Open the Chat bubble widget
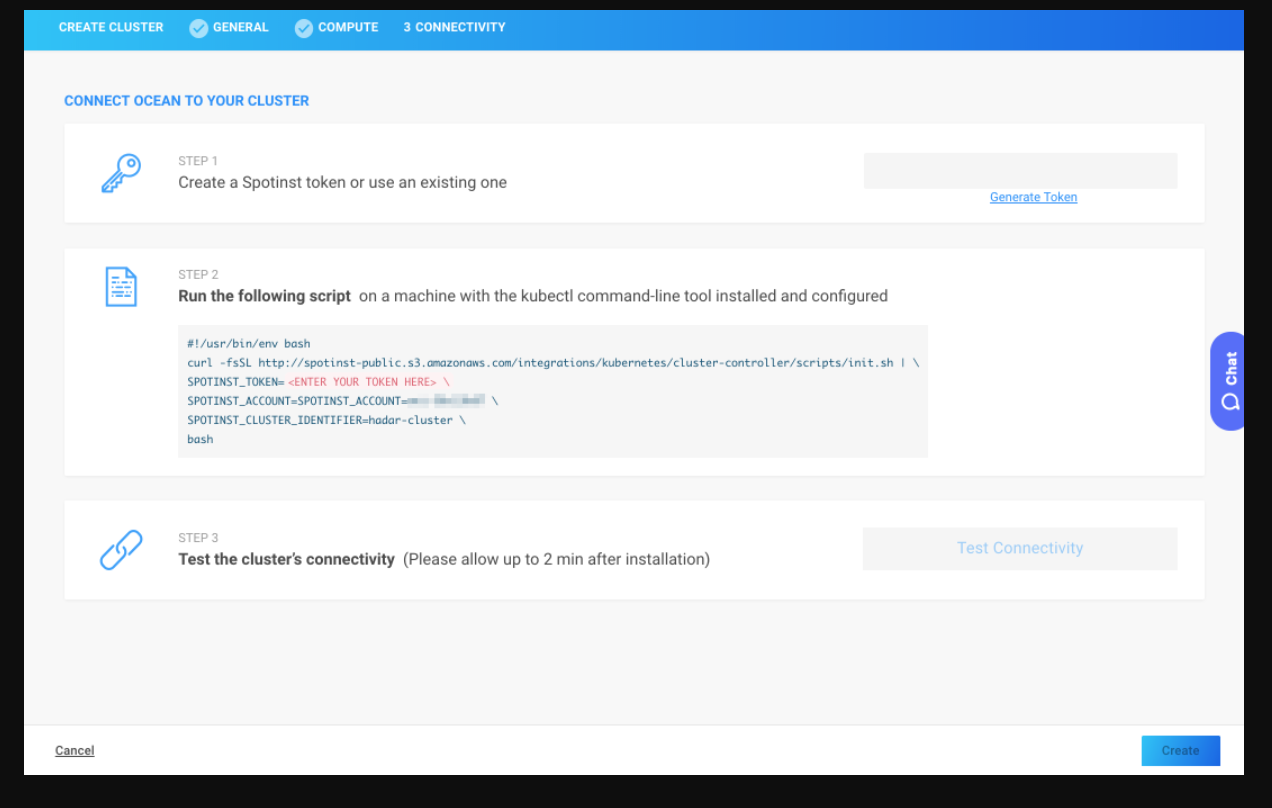This screenshot has width=1272, height=808. 1229,381
